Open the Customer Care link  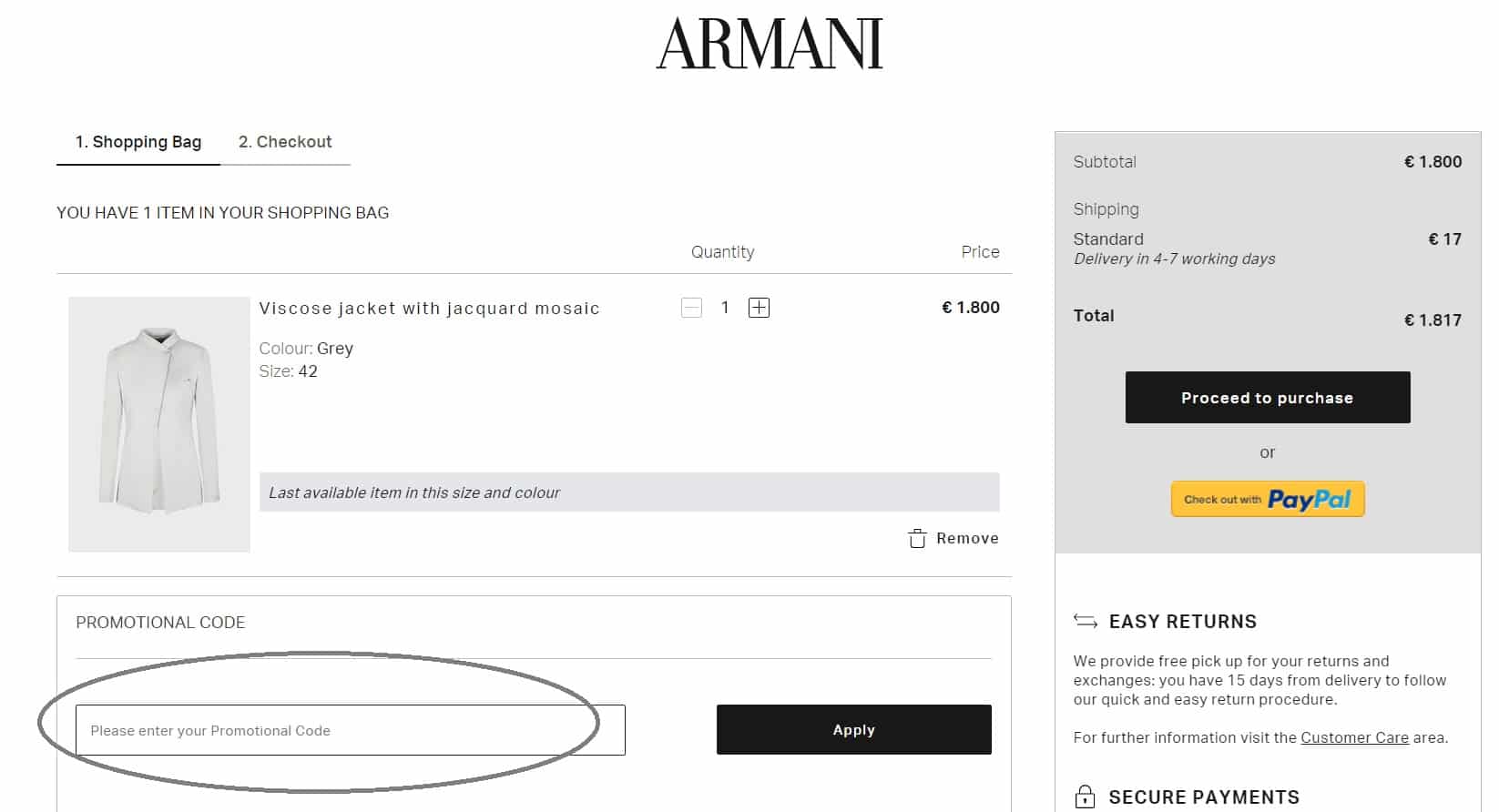coord(1354,737)
